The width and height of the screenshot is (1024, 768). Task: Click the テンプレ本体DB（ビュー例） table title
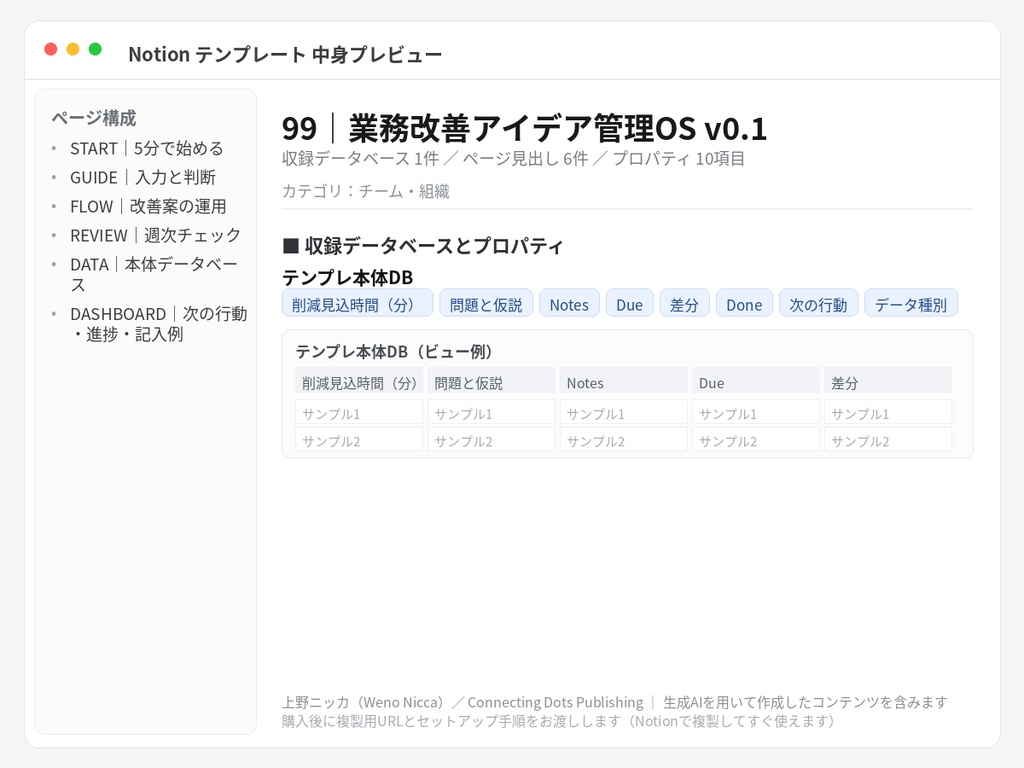[394, 351]
